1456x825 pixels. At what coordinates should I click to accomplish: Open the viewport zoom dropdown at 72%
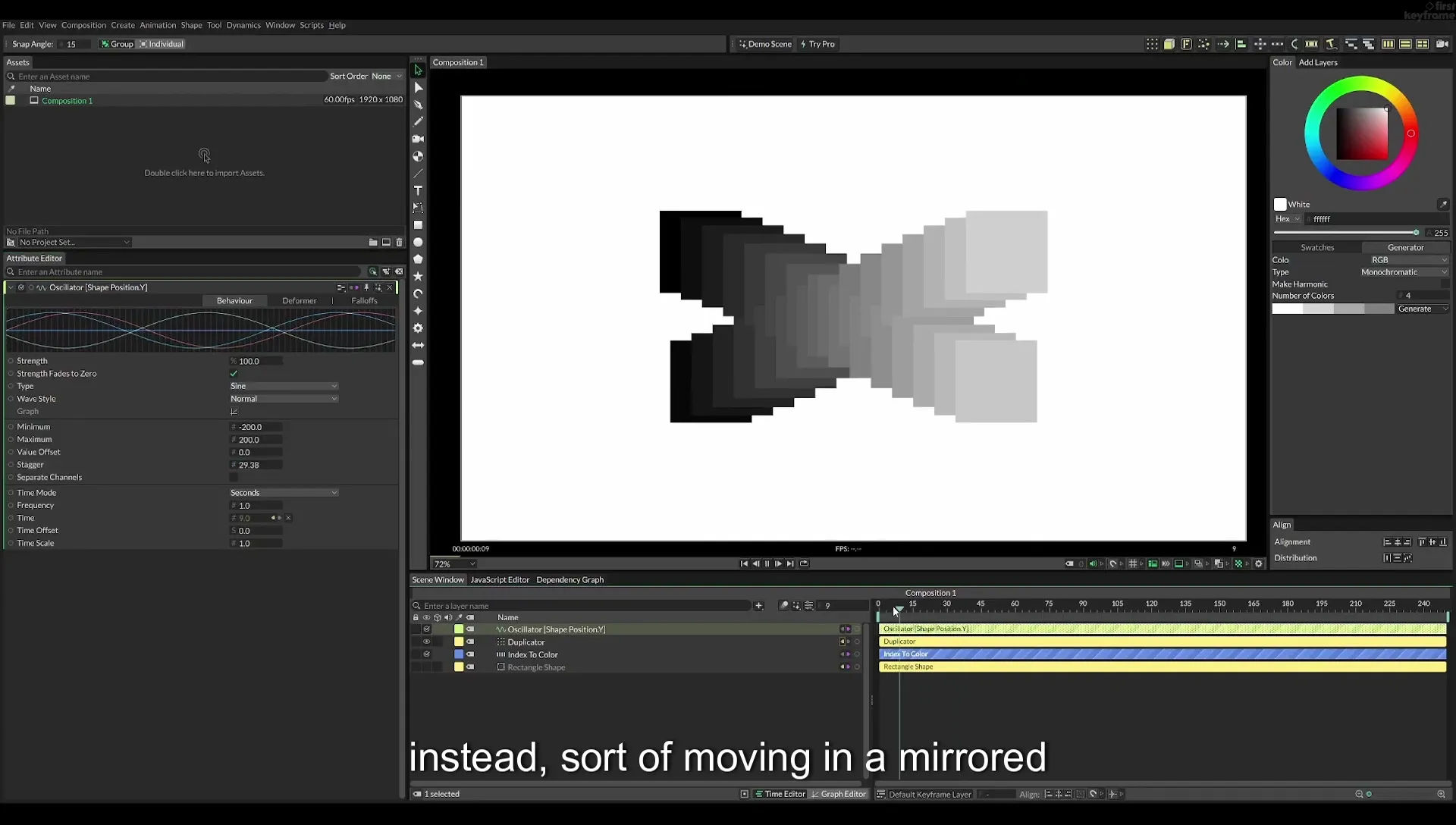(454, 564)
